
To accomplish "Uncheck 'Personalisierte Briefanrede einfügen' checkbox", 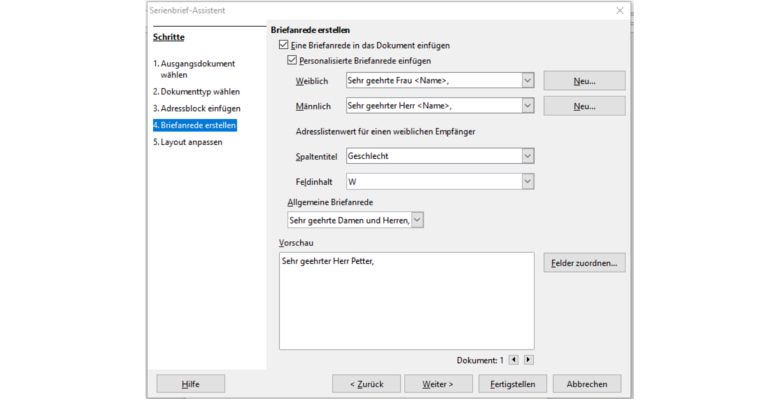I will tap(293, 61).
